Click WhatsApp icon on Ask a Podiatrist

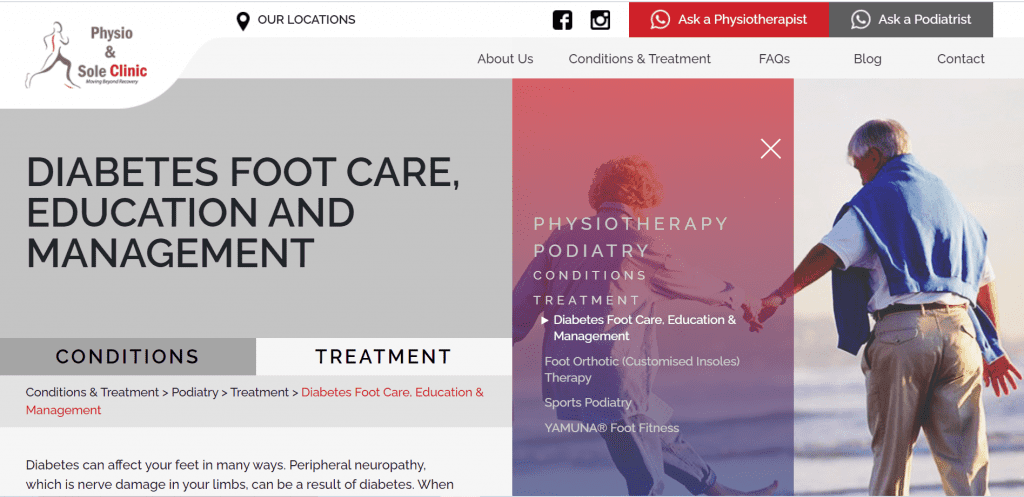[860, 20]
